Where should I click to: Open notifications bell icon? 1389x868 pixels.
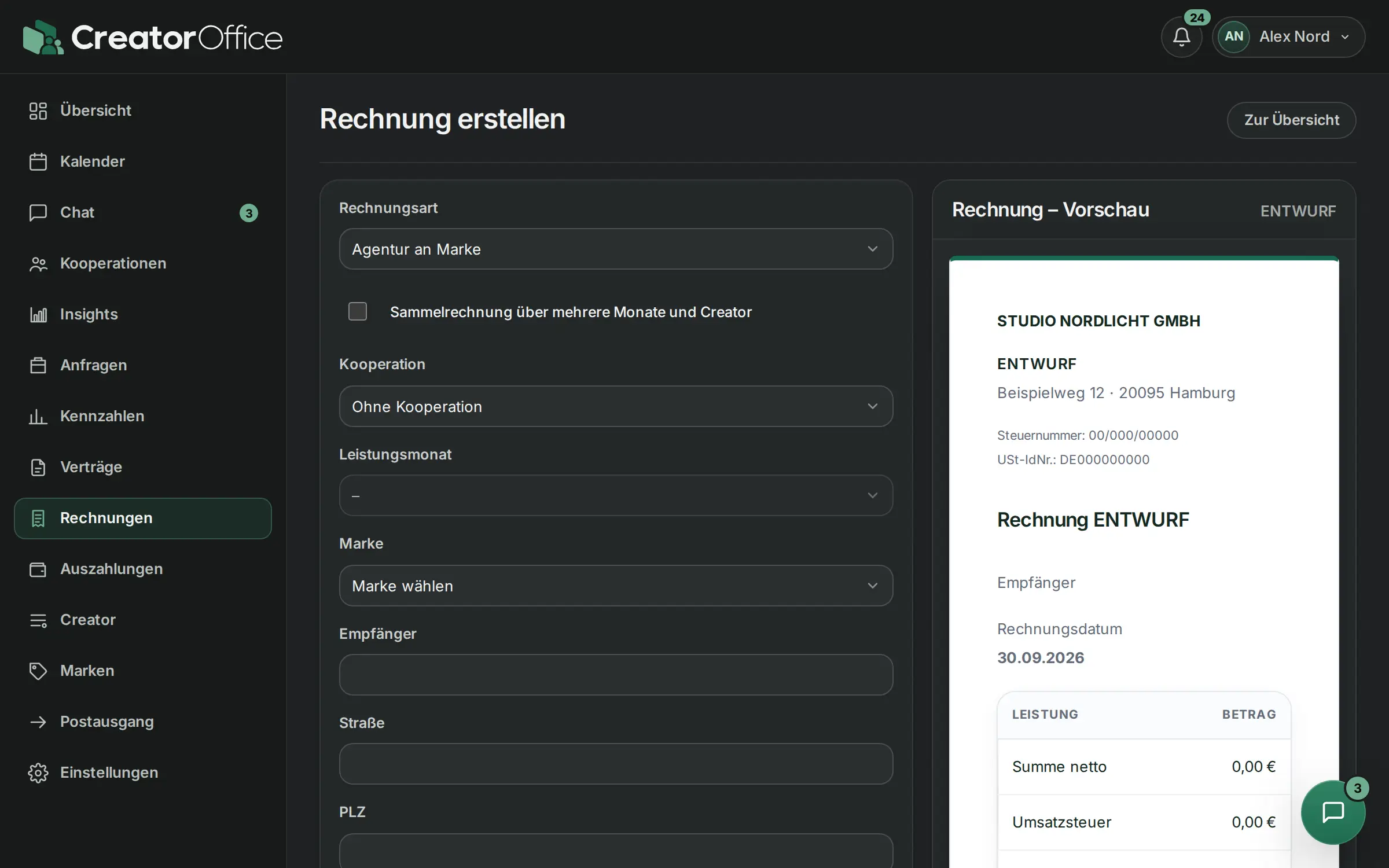pos(1181,37)
